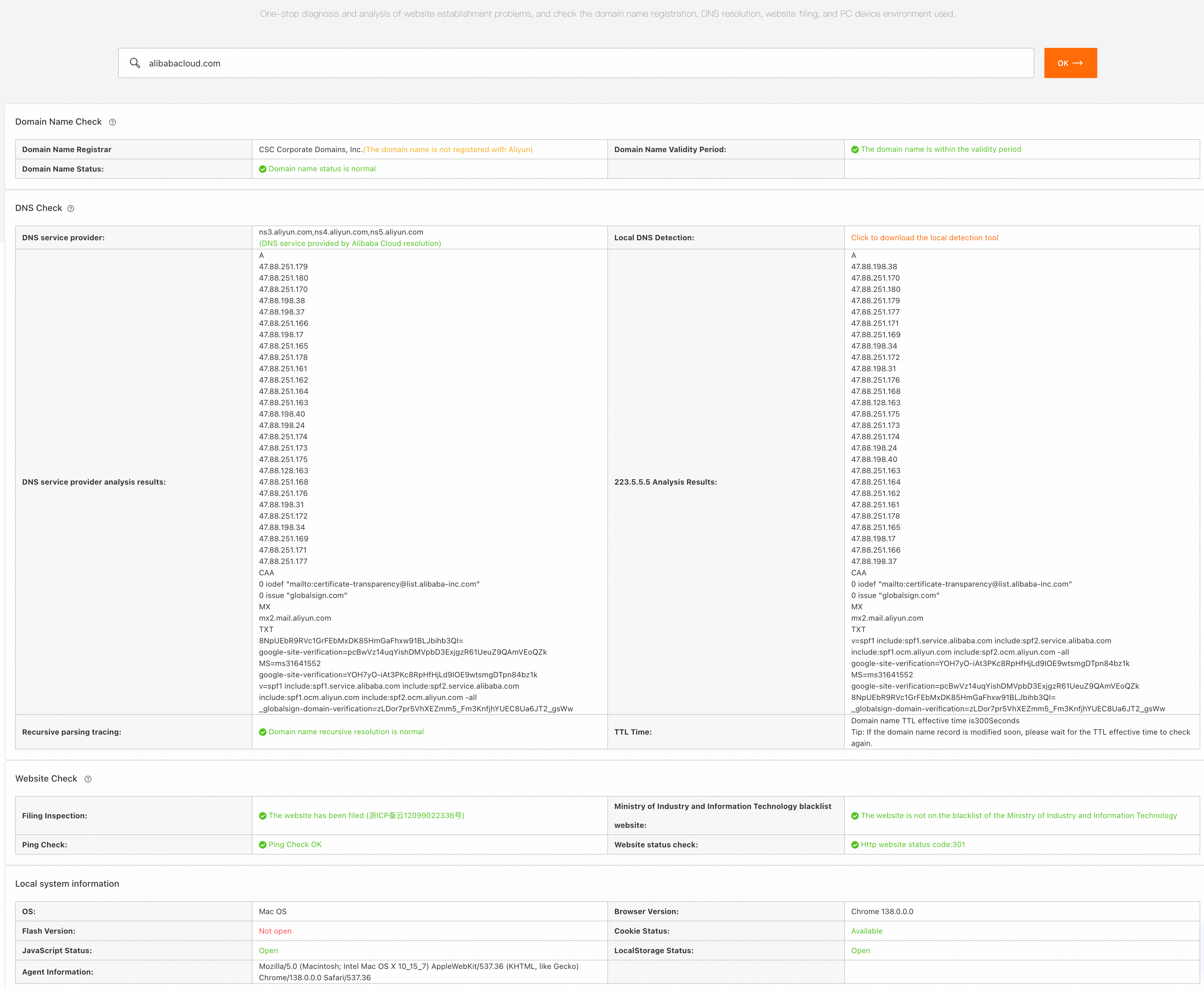The image size is (1204, 990).
Task: Click green check icon for recursive resolution
Action: (263, 732)
